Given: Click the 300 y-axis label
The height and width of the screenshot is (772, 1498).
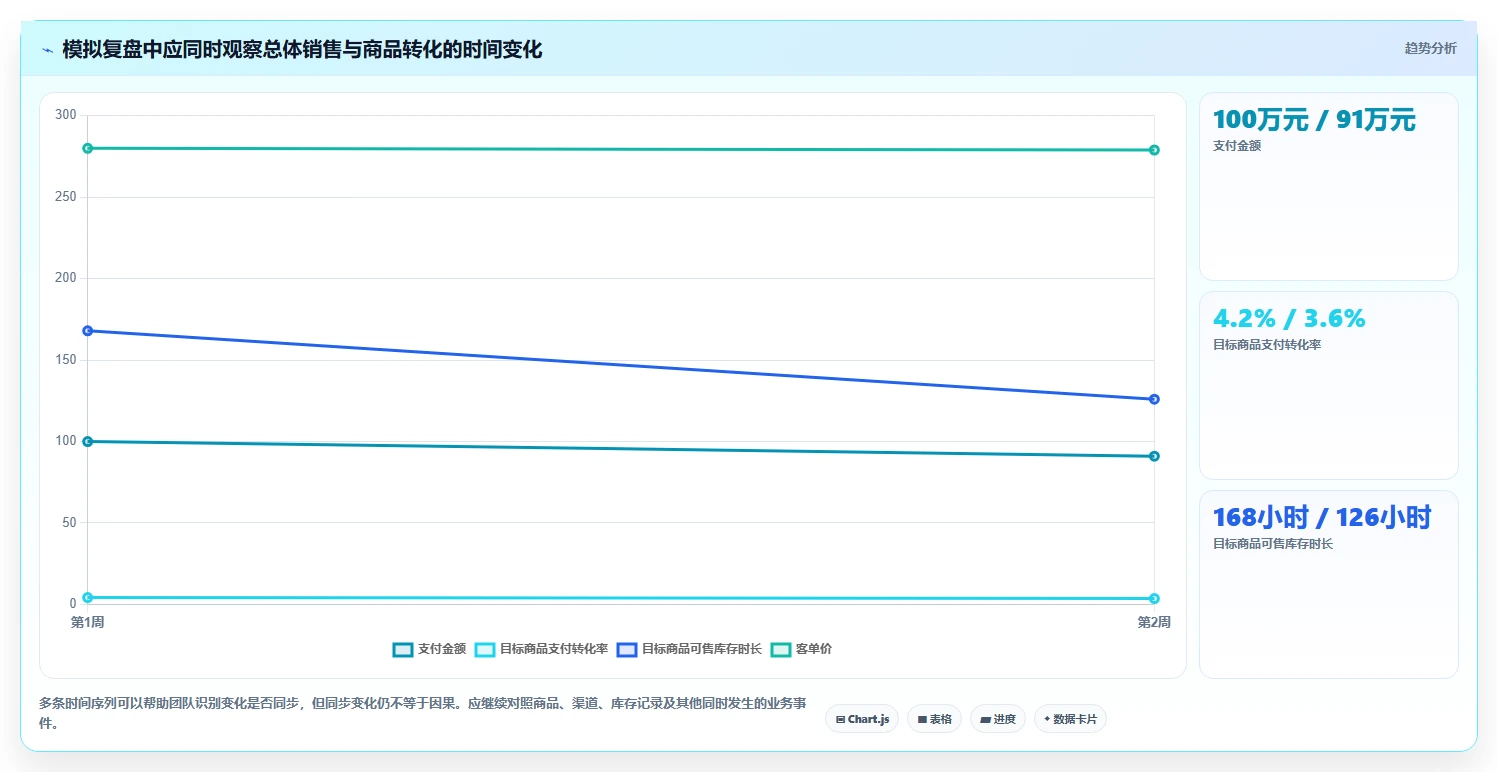Looking at the screenshot, I should pyautogui.click(x=66, y=115).
